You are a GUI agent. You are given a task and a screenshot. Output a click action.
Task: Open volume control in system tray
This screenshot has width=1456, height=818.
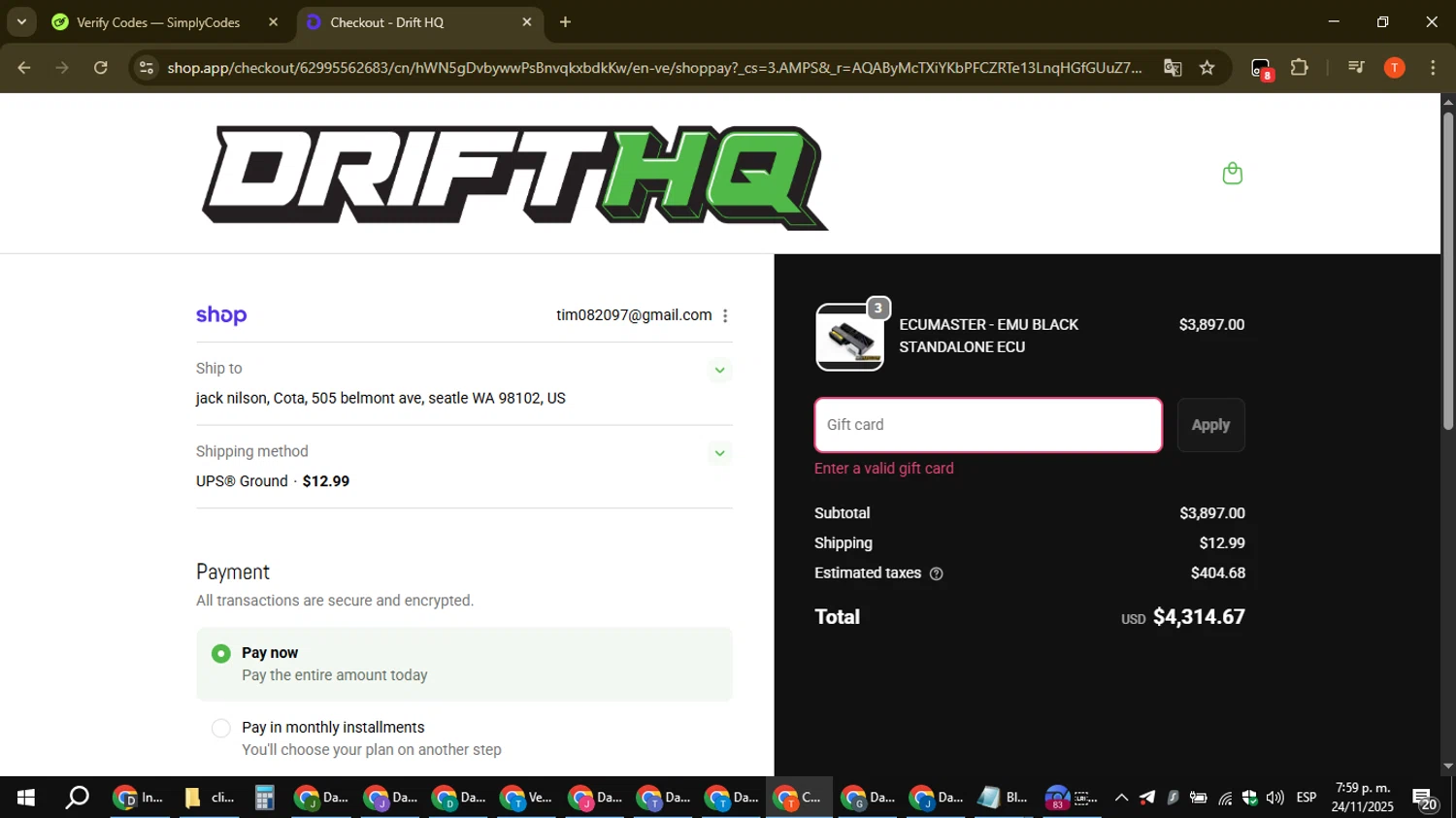pos(1274,798)
